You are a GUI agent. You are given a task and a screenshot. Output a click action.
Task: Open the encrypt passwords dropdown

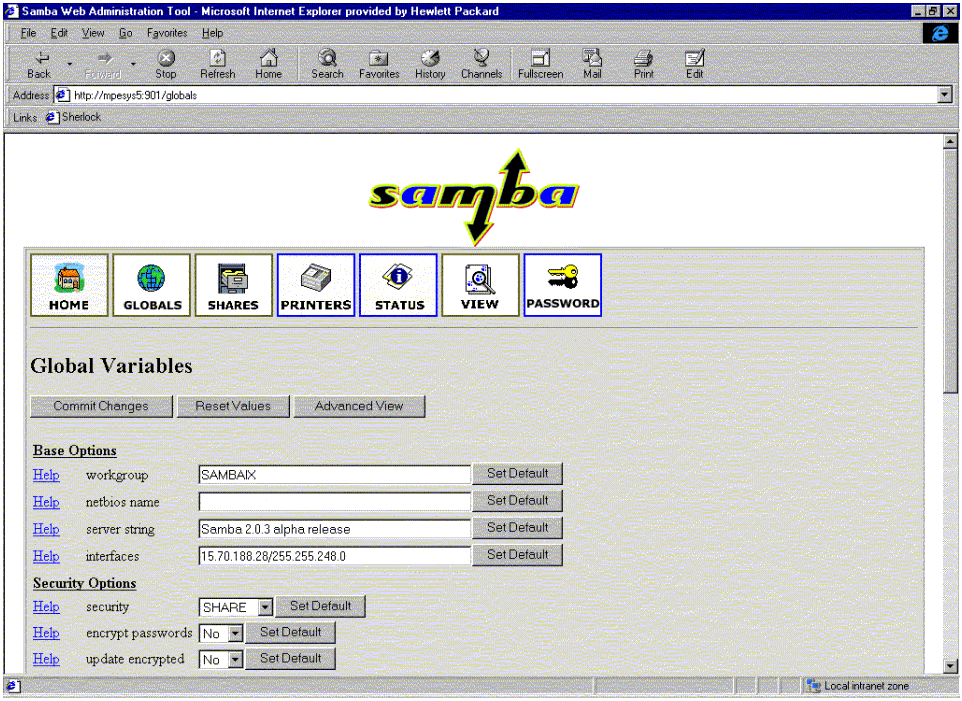(236, 633)
